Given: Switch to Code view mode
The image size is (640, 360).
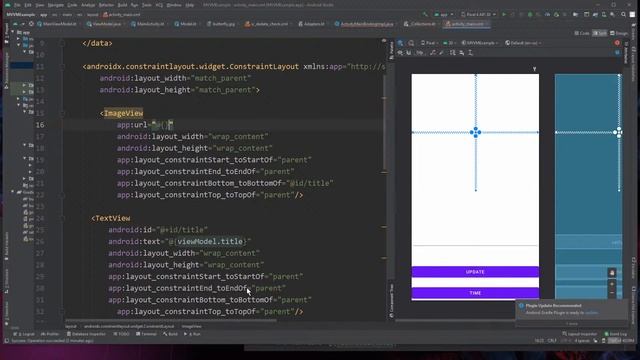Looking at the screenshot, I should point(582,33).
